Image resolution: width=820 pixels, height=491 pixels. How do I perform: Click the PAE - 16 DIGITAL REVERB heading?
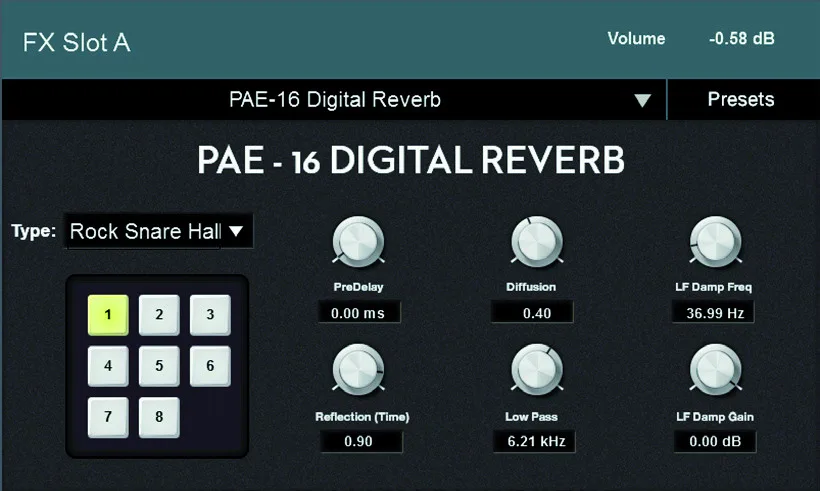click(x=411, y=160)
